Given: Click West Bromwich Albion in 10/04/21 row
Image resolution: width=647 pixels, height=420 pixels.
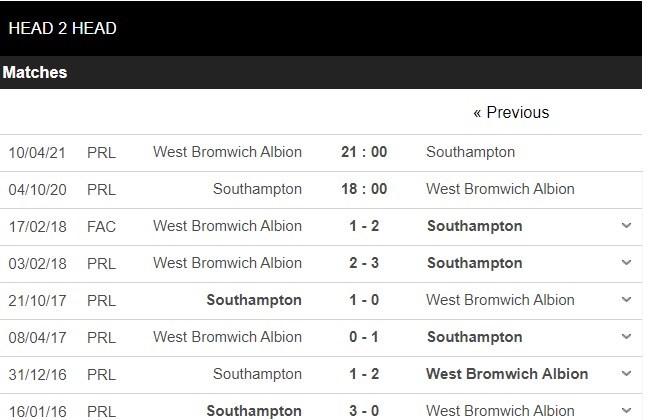Looking at the screenshot, I should [227, 152].
